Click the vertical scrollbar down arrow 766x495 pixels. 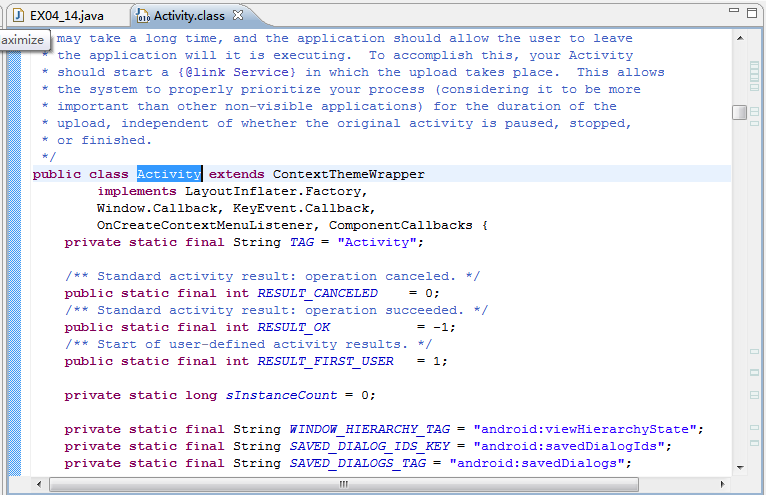coord(739,468)
